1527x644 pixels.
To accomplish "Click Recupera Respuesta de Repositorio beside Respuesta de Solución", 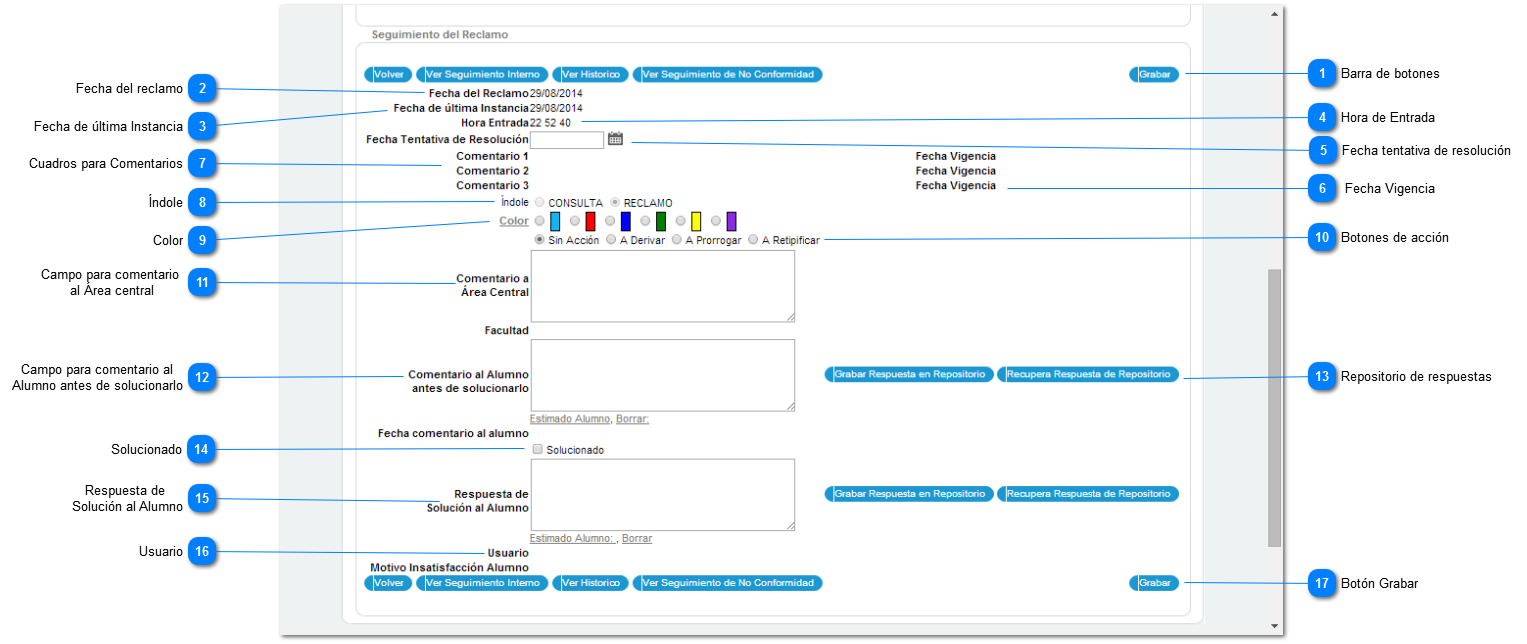I will click(x=1088, y=494).
